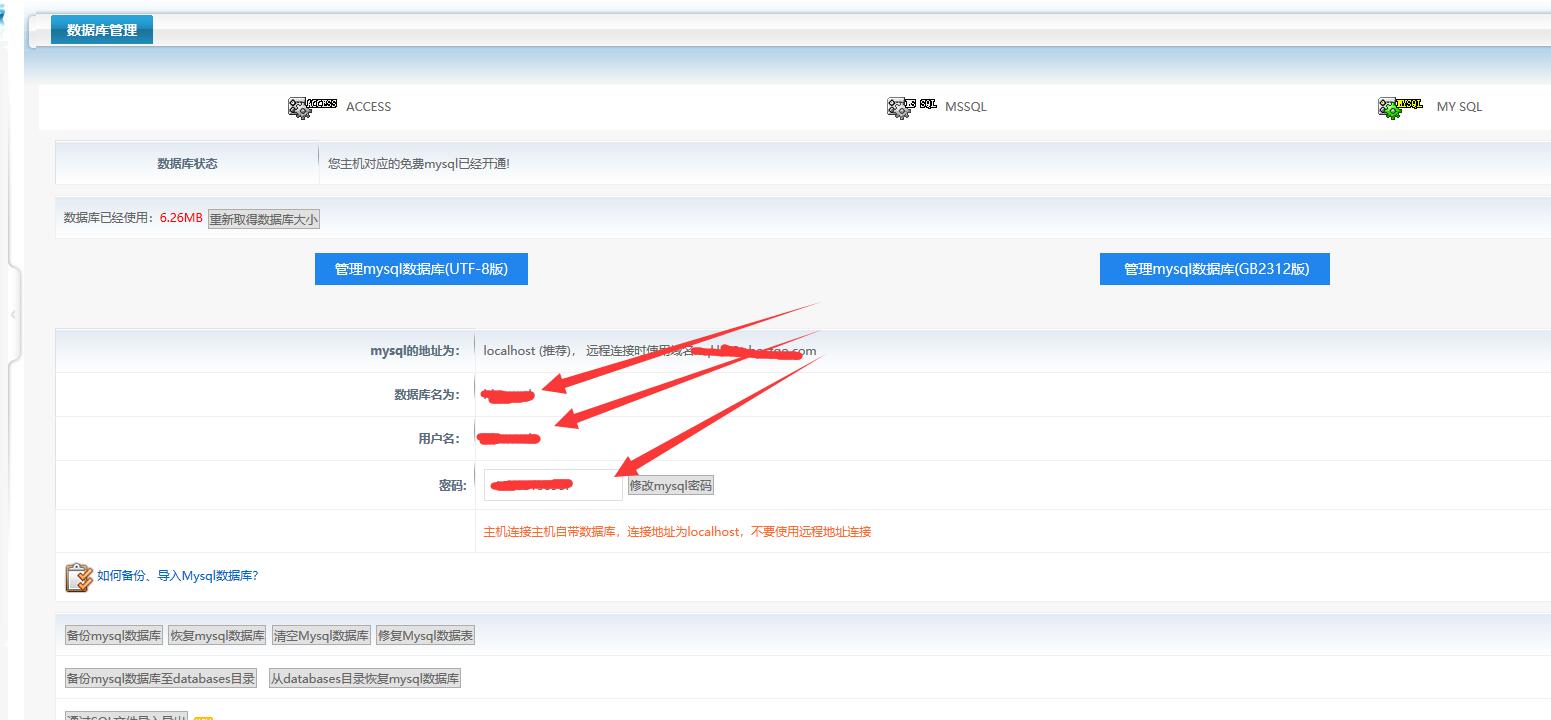1551x720 pixels.
Task: Click the ACCESS database icon
Action: coord(312,107)
